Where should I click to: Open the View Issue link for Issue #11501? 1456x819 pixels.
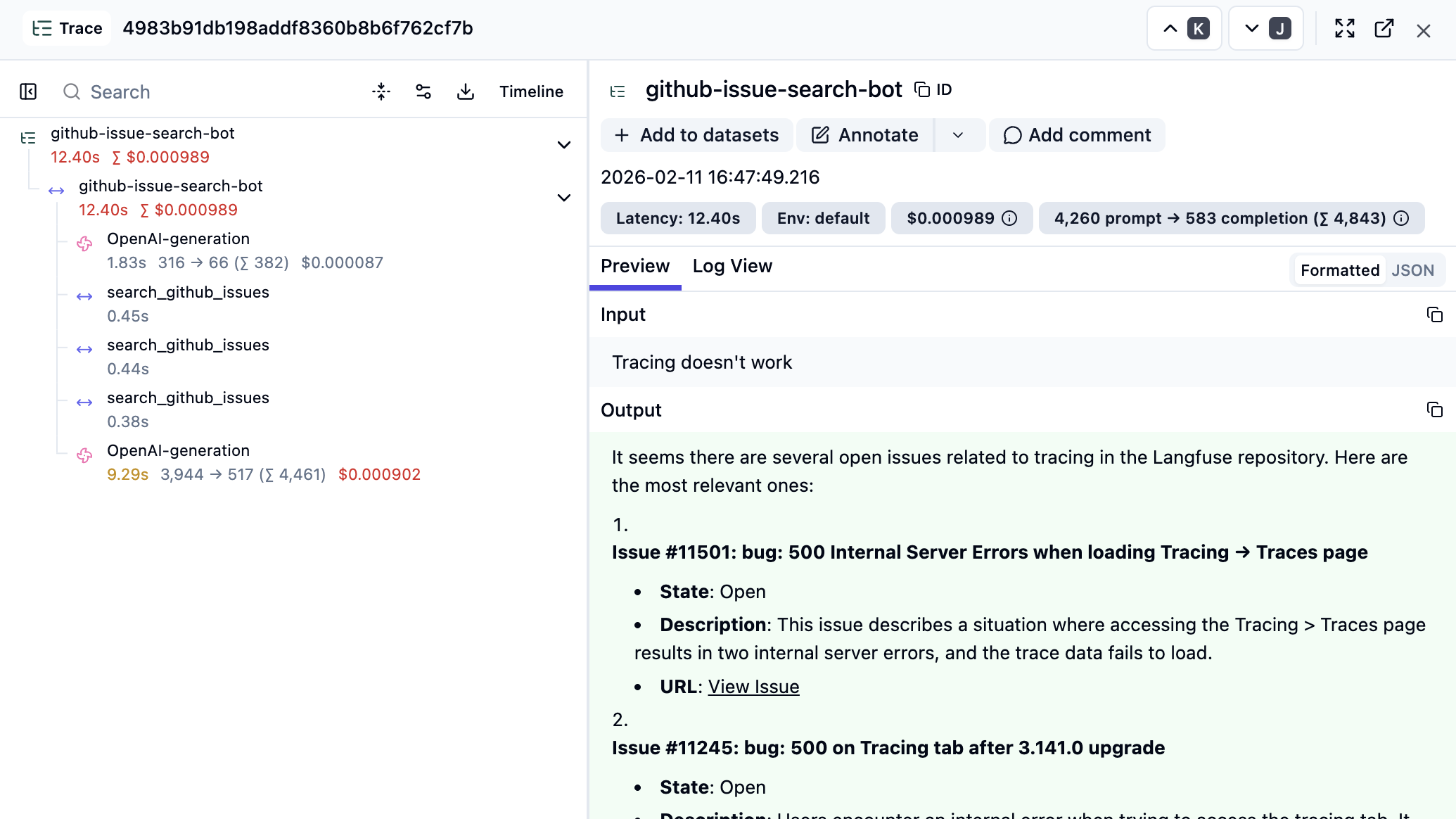753,686
